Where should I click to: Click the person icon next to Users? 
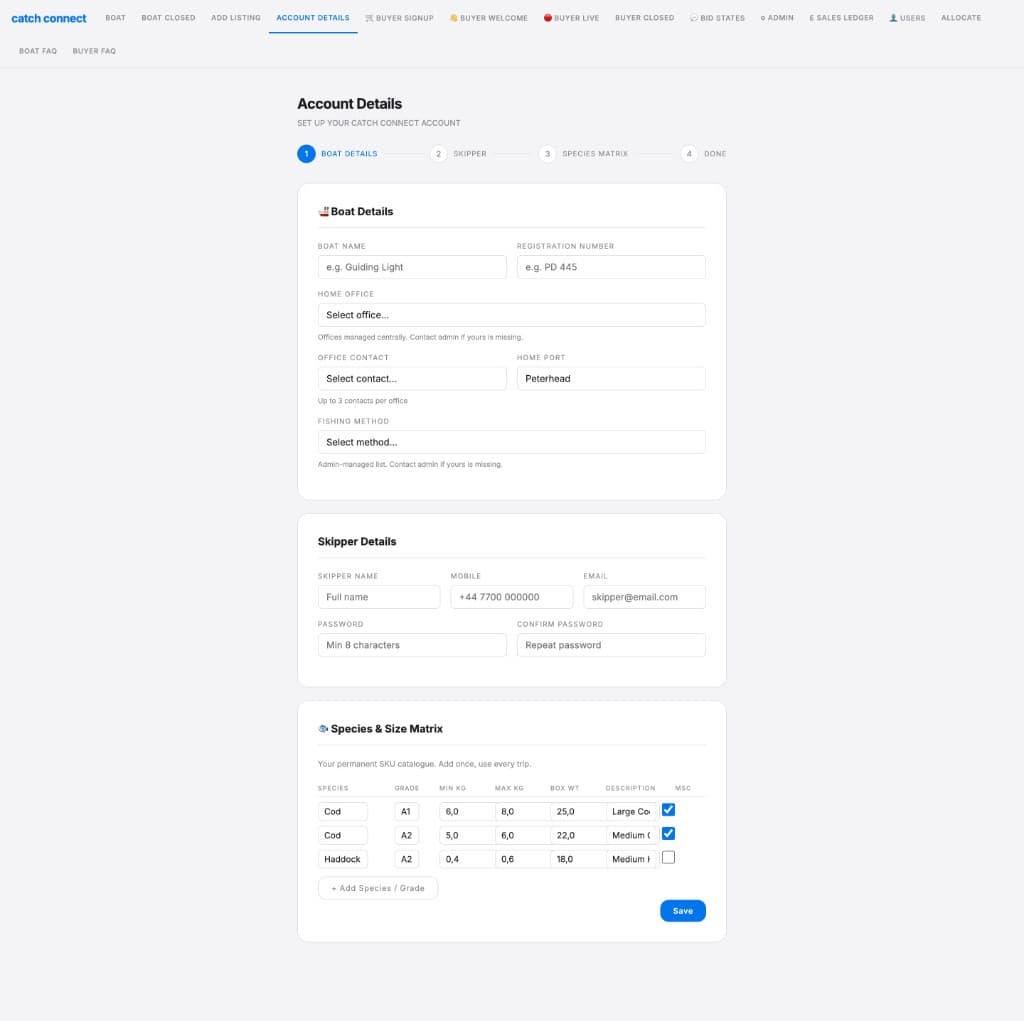pos(893,17)
